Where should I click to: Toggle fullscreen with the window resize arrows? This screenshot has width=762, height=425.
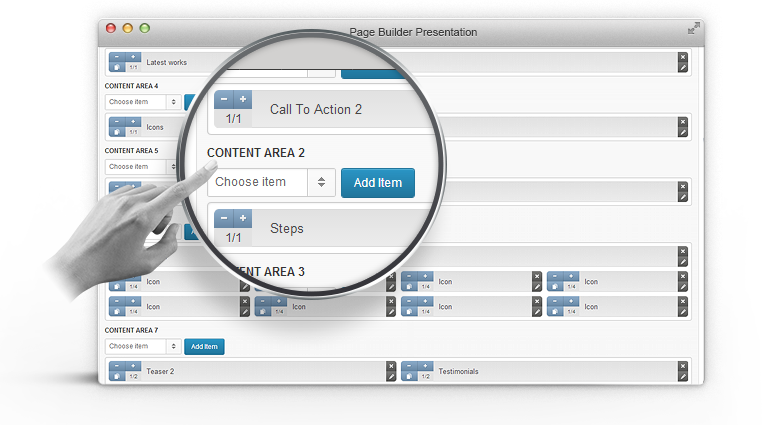click(693, 29)
